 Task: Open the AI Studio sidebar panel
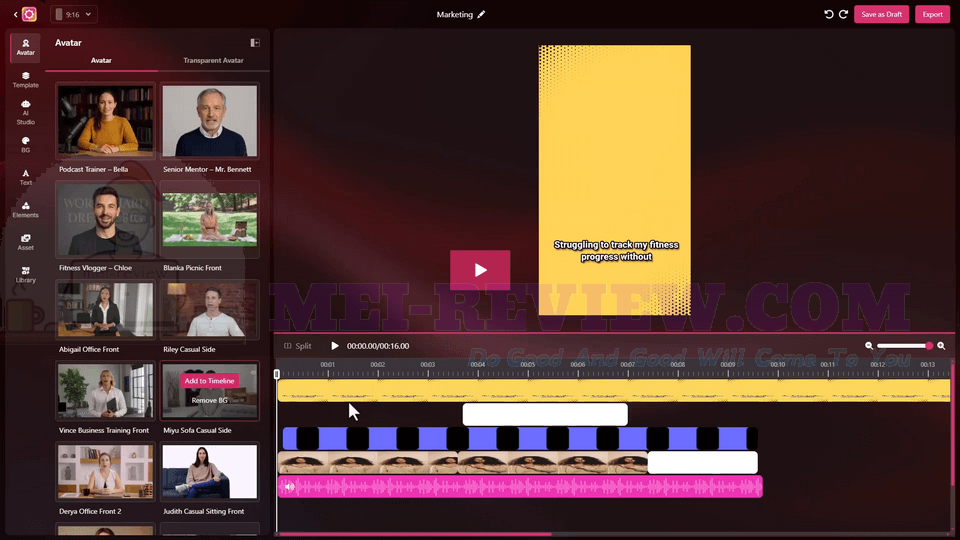coord(25,112)
